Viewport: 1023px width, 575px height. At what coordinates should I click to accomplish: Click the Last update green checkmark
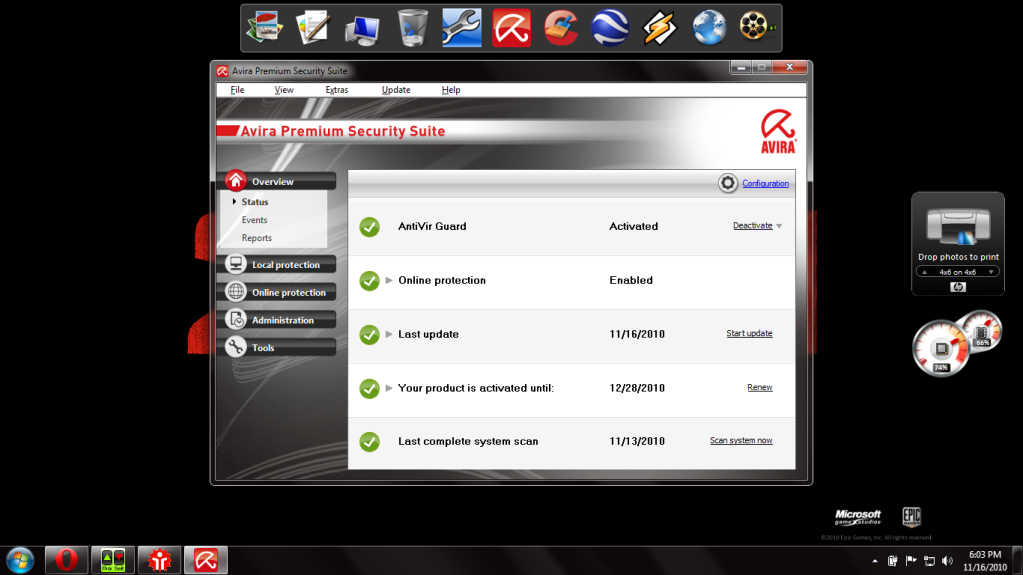(x=369, y=334)
